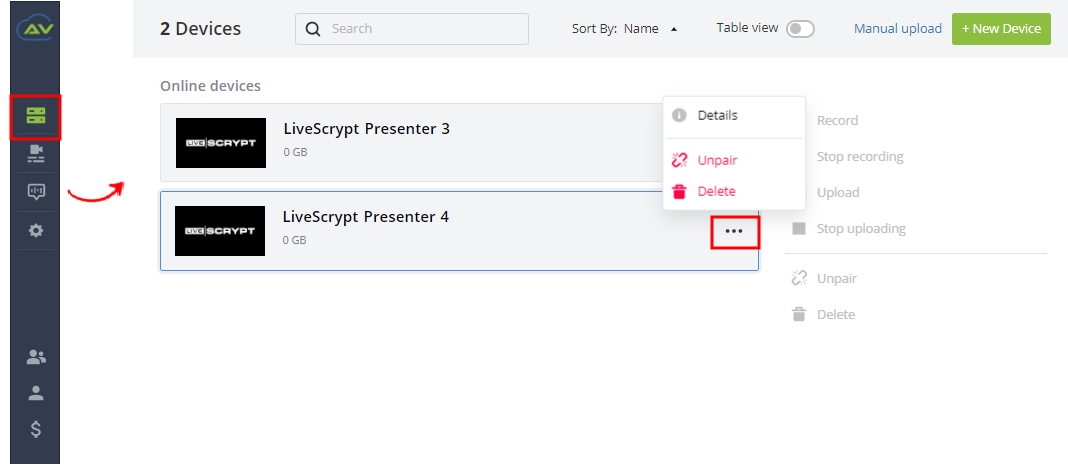Open the team users icon in sidebar
Screen dimensions: 1068x474
click(36, 356)
